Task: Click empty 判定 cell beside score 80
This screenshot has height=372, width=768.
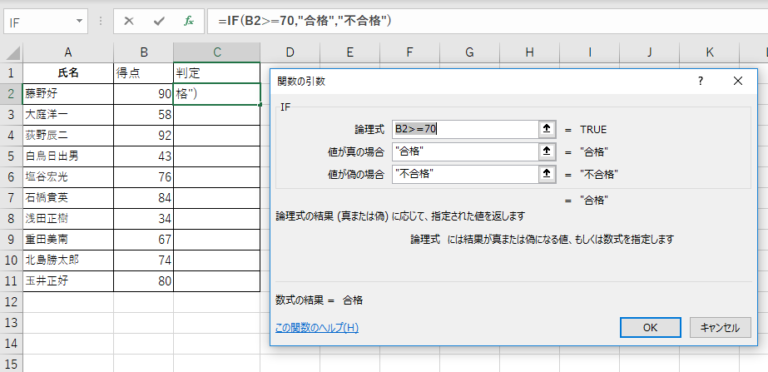Action: tap(217, 281)
